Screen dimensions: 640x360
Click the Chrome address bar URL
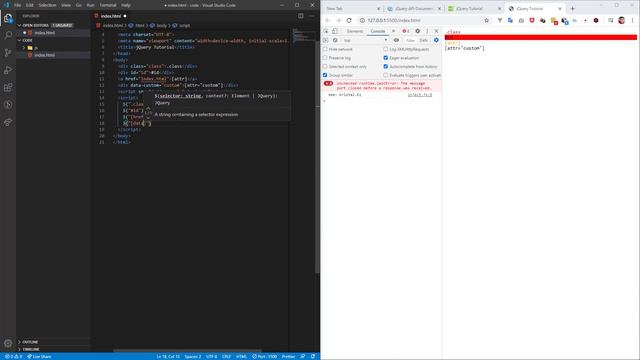coord(394,20)
